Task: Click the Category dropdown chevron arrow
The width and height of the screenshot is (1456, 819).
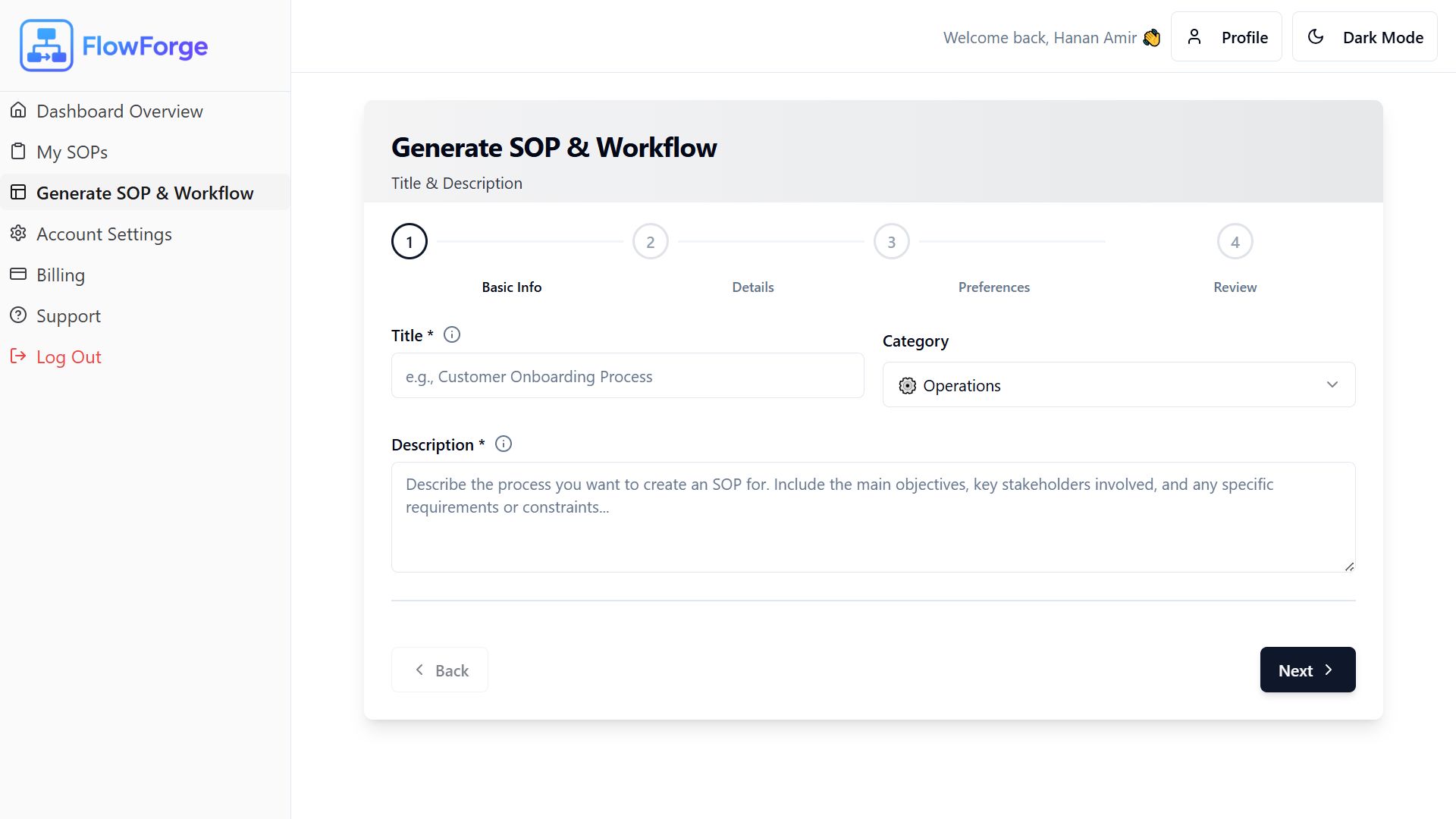Action: [x=1332, y=385]
